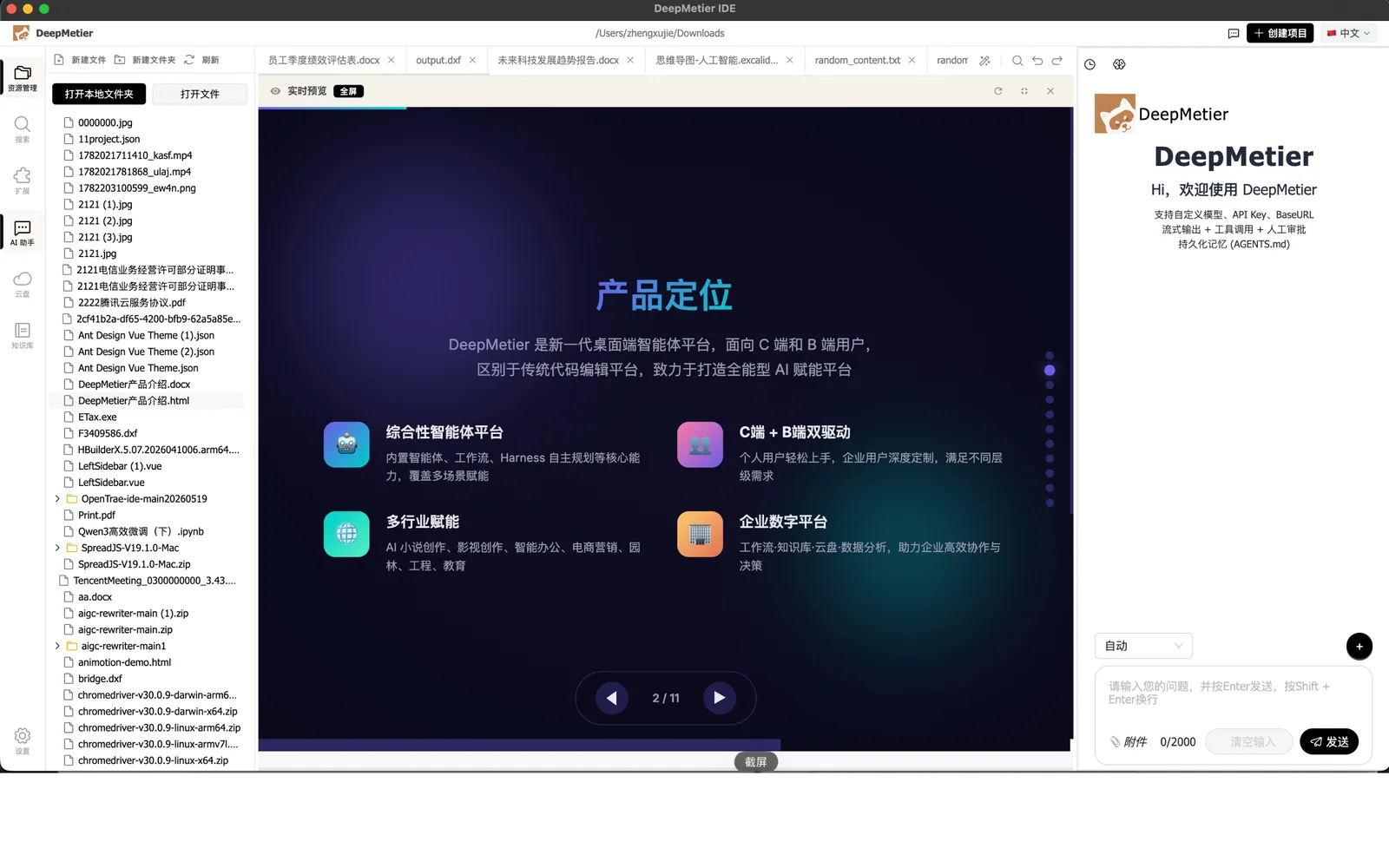
Task: Open the 自动 mode dropdown
Action: click(1143, 646)
